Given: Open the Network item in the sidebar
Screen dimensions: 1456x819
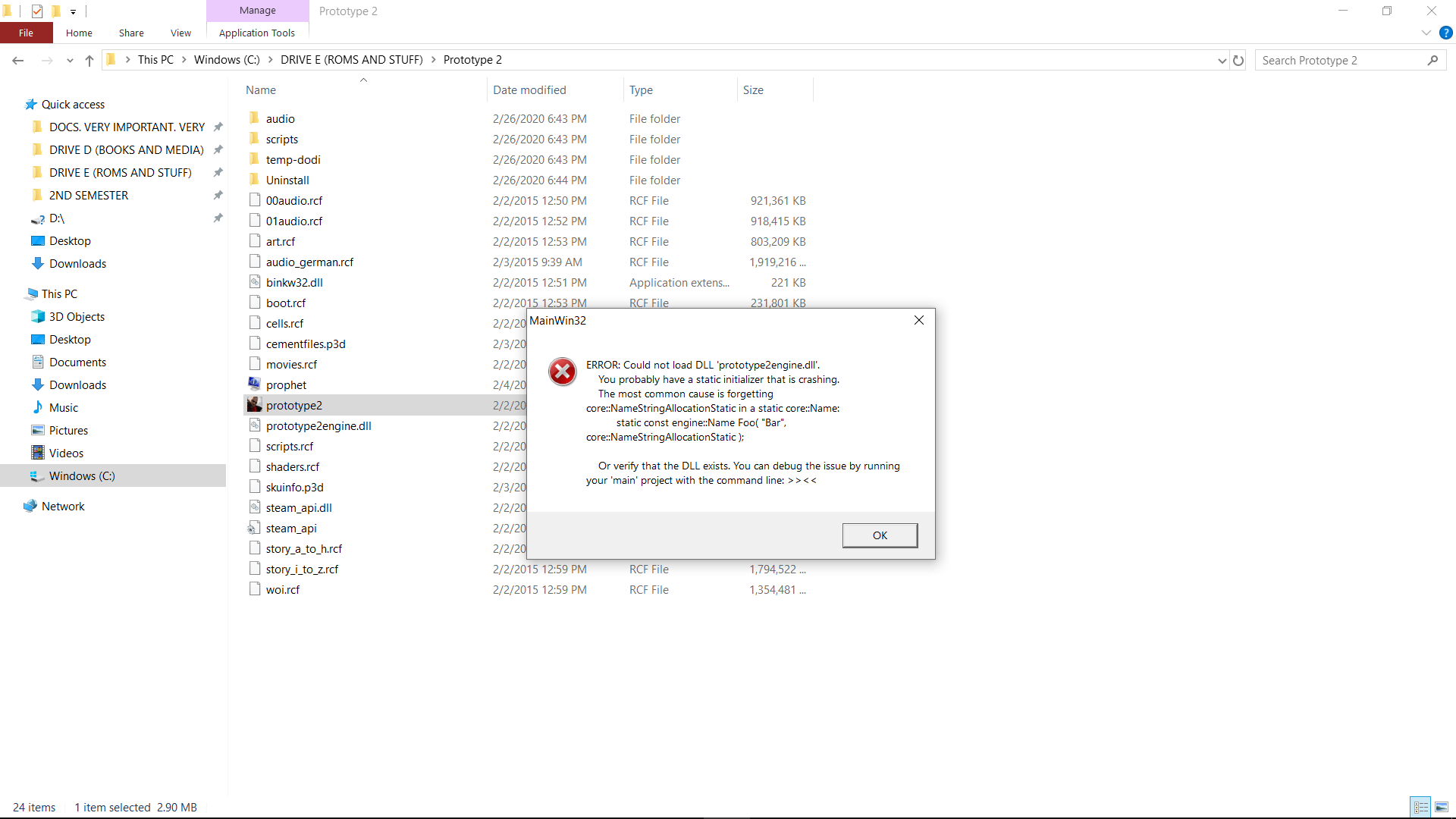Looking at the screenshot, I should (63, 506).
